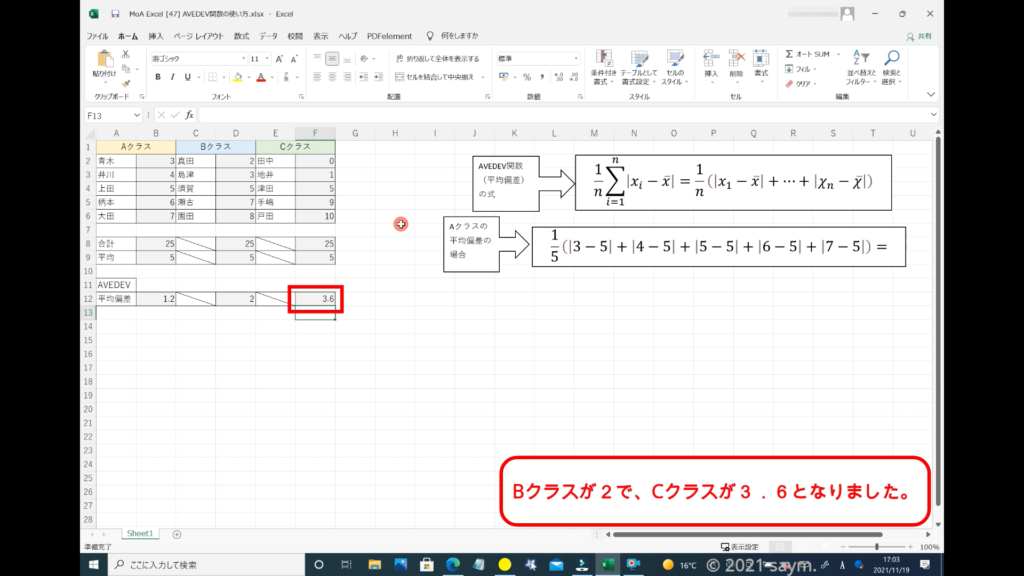Open the font size dropdown
This screenshot has height=576, width=1024.
(267, 59)
